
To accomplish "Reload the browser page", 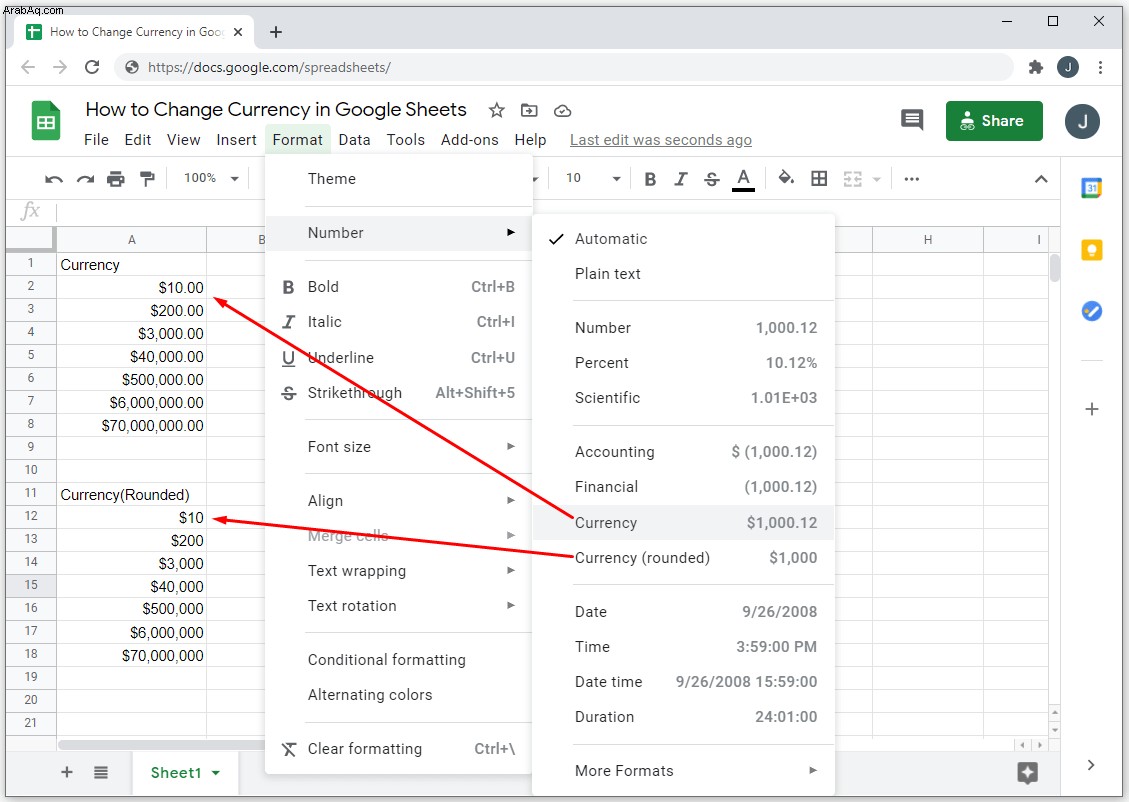I will (92, 67).
